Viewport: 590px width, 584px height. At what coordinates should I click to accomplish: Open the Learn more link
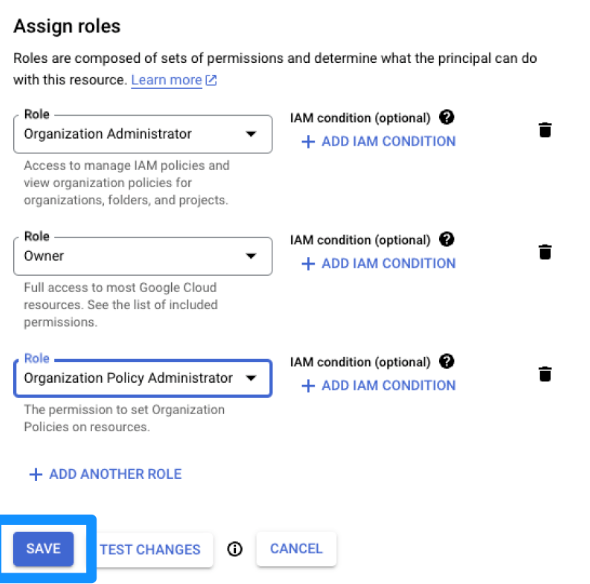click(166, 80)
